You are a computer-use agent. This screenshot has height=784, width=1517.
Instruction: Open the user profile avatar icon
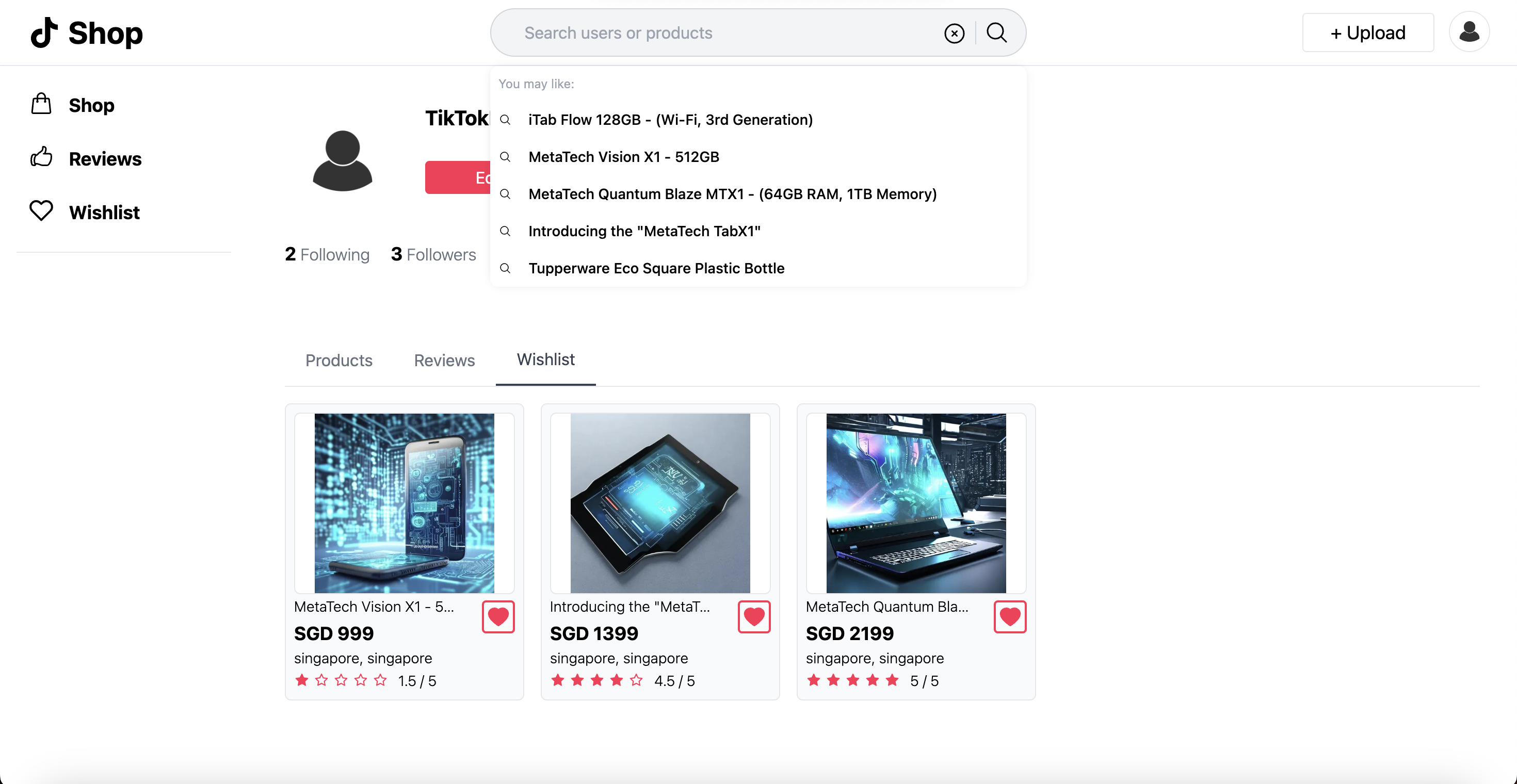(1468, 32)
